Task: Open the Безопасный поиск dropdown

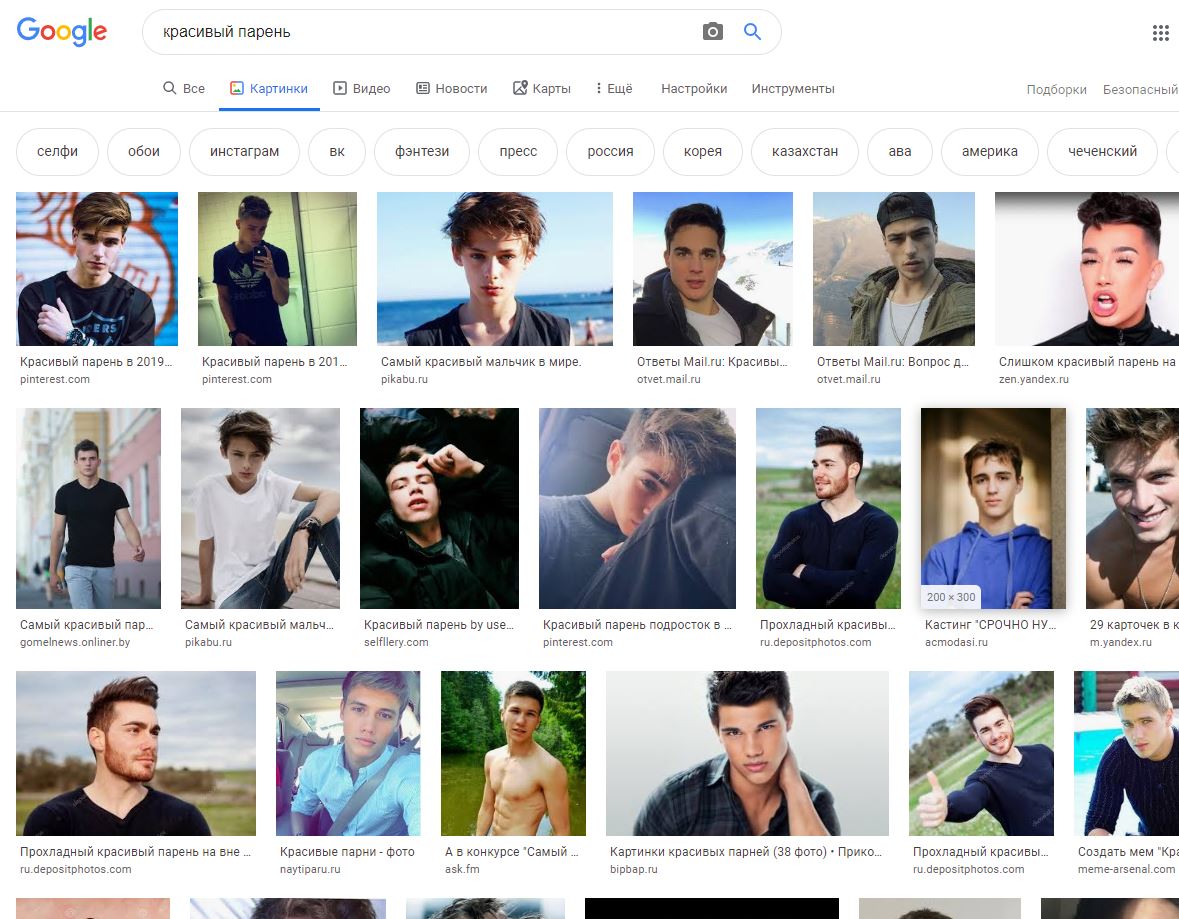Action: point(1141,89)
